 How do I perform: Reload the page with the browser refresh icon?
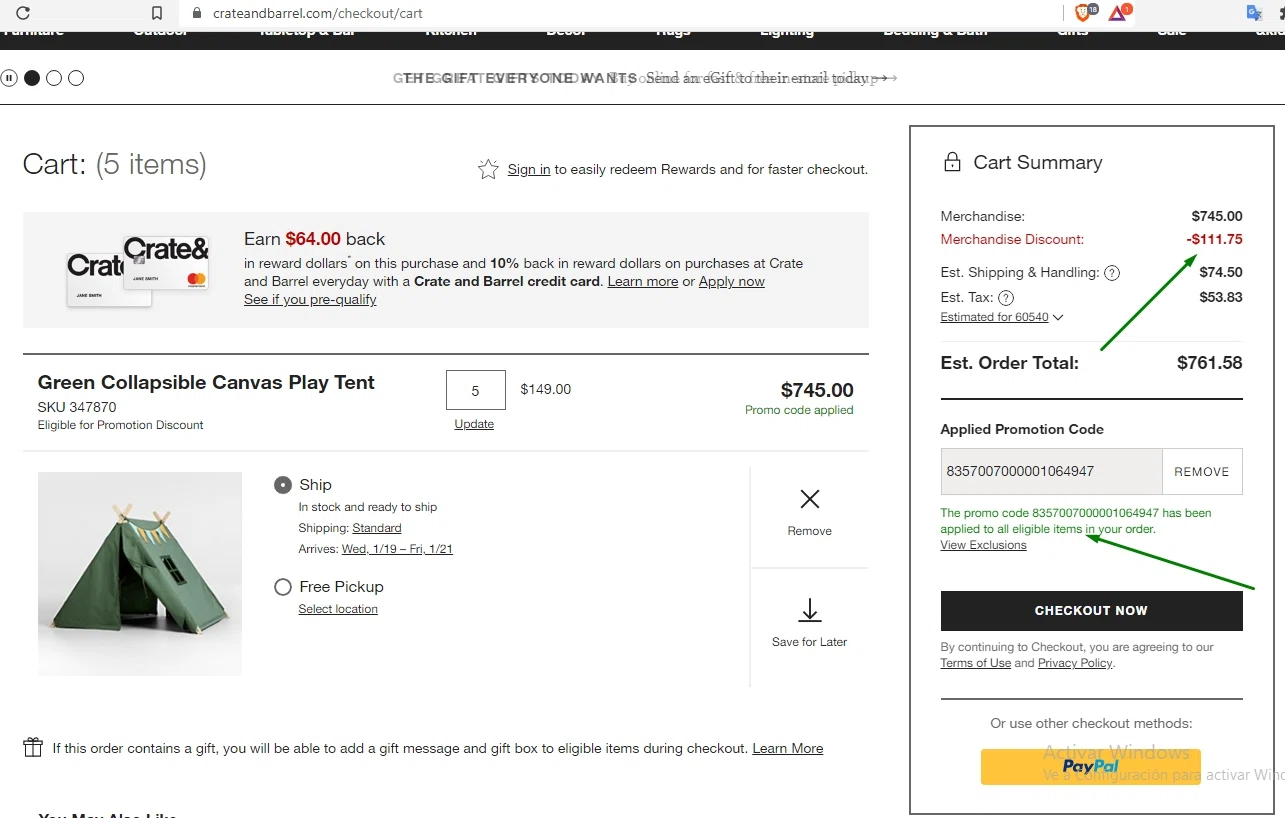coord(23,14)
